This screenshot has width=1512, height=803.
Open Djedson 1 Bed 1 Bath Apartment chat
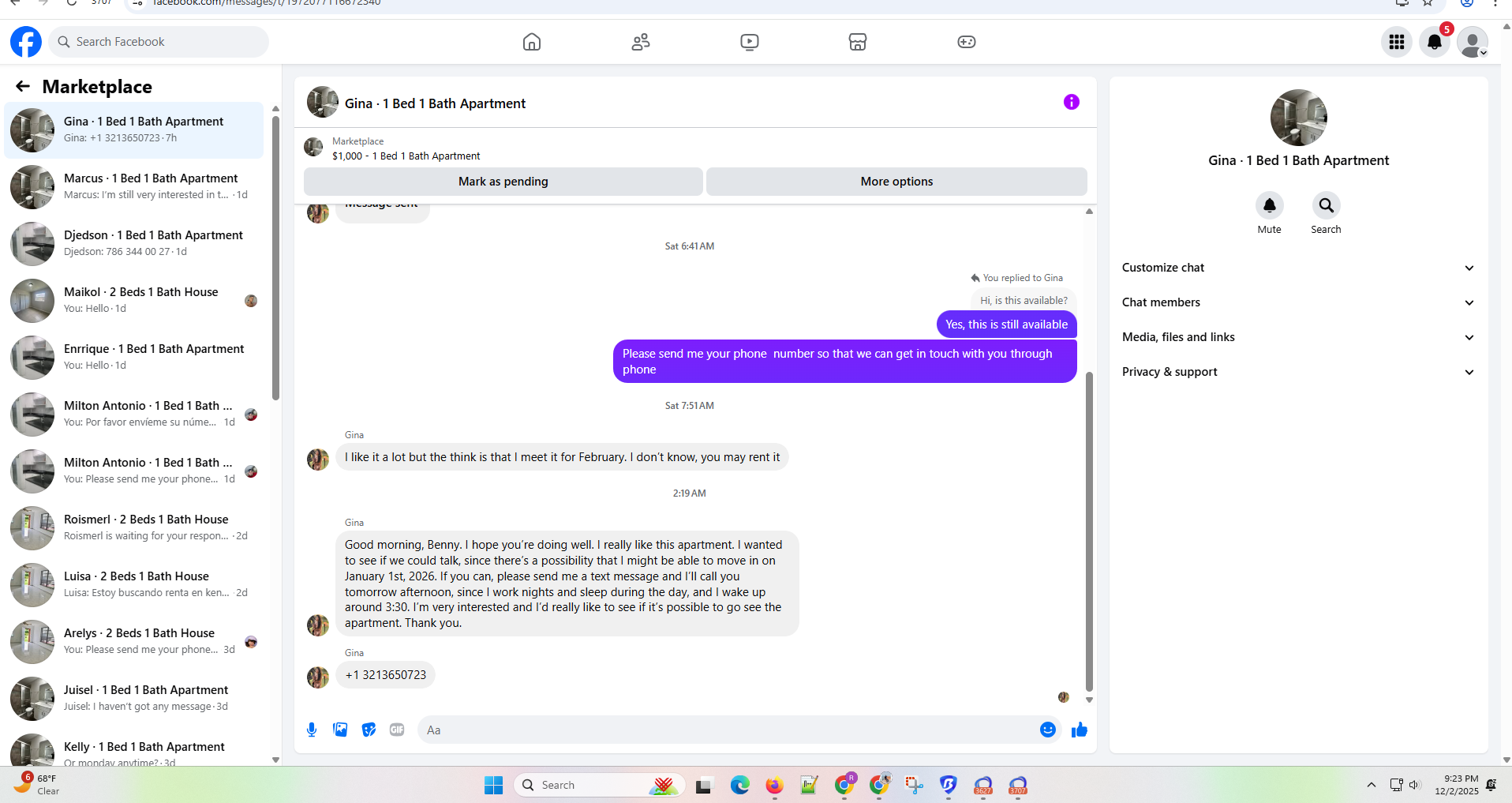pos(134,244)
